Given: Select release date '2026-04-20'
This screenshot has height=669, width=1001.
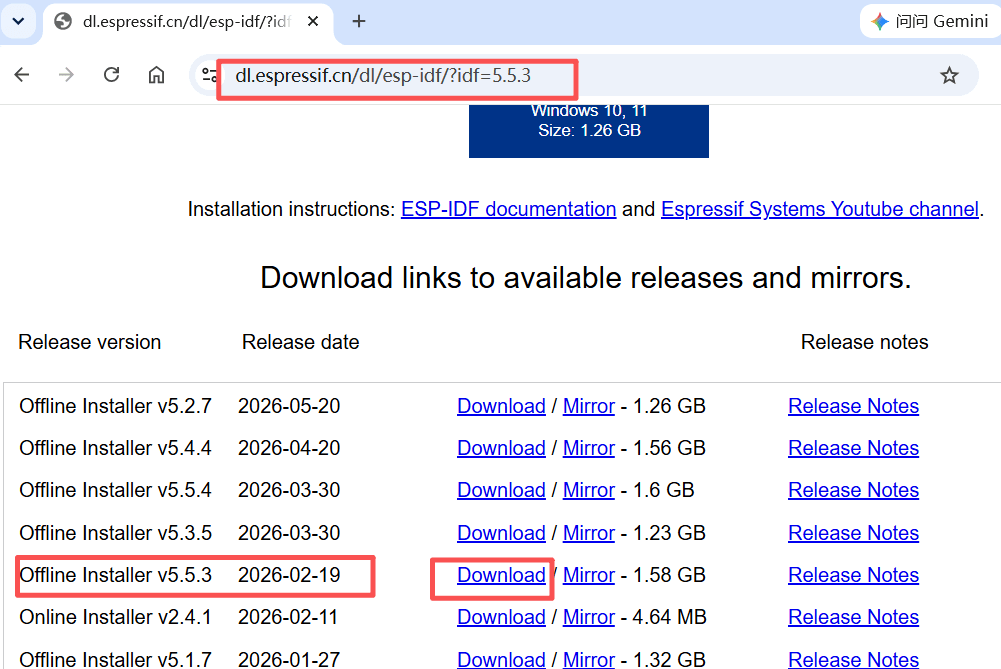Looking at the screenshot, I should [289, 448].
